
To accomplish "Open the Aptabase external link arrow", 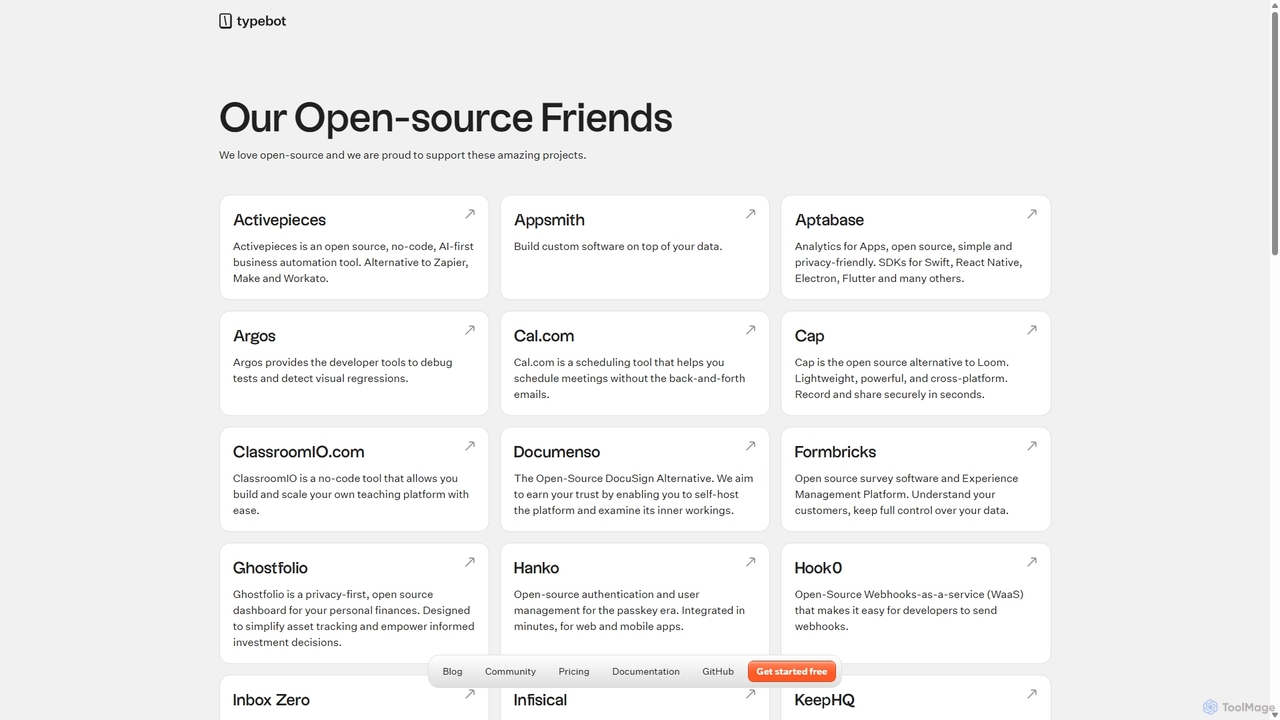I will (1032, 214).
